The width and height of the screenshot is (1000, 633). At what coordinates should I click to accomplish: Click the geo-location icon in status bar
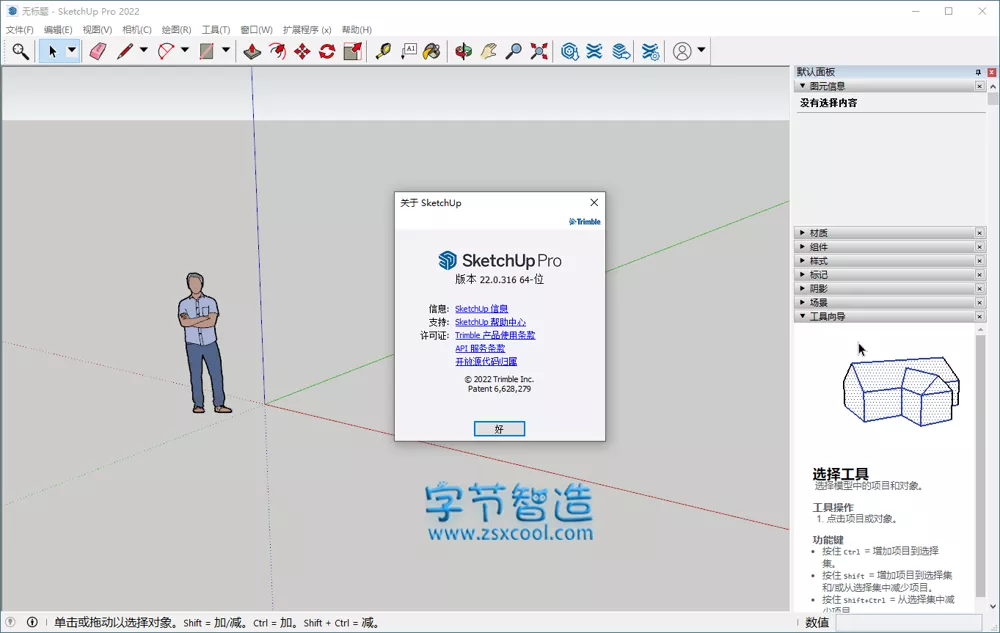point(10,622)
